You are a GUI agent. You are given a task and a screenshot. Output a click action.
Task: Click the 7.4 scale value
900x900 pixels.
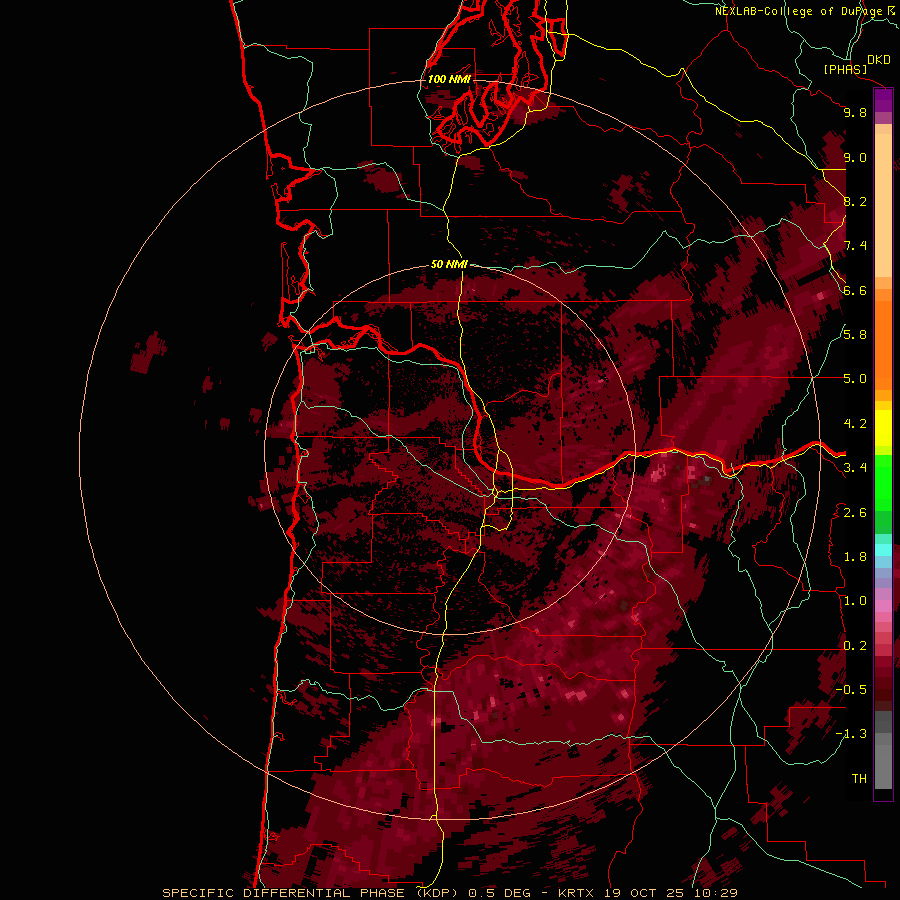click(x=855, y=246)
